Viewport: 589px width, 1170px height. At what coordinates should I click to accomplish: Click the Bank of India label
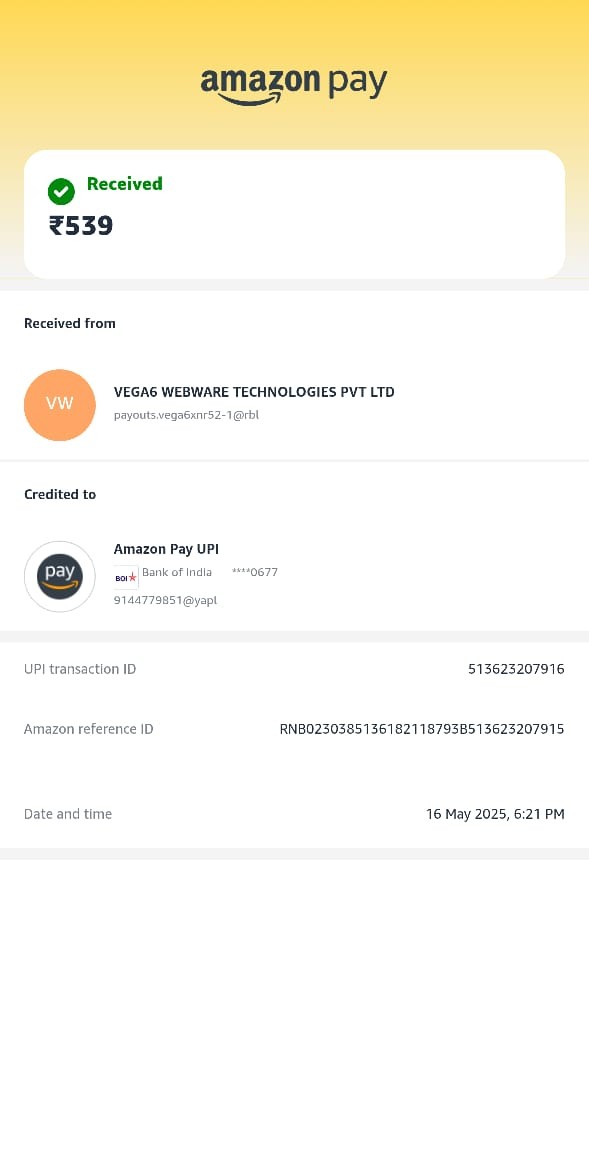[x=177, y=572]
